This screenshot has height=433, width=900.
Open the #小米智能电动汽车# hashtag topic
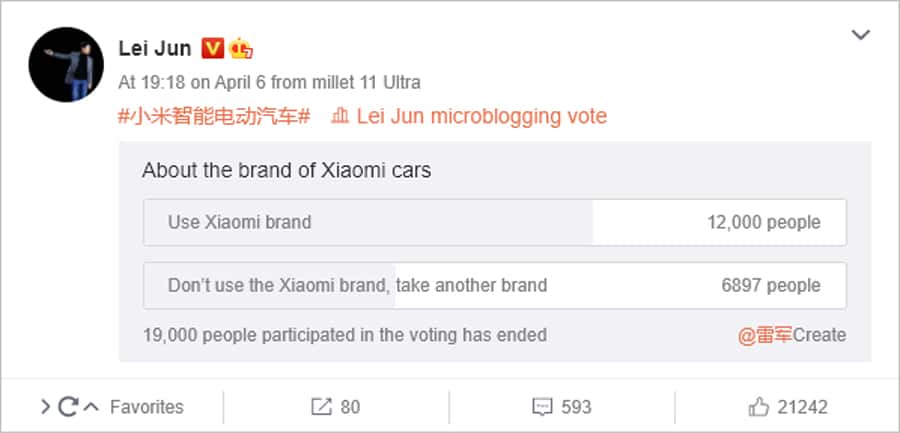[x=213, y=116]
